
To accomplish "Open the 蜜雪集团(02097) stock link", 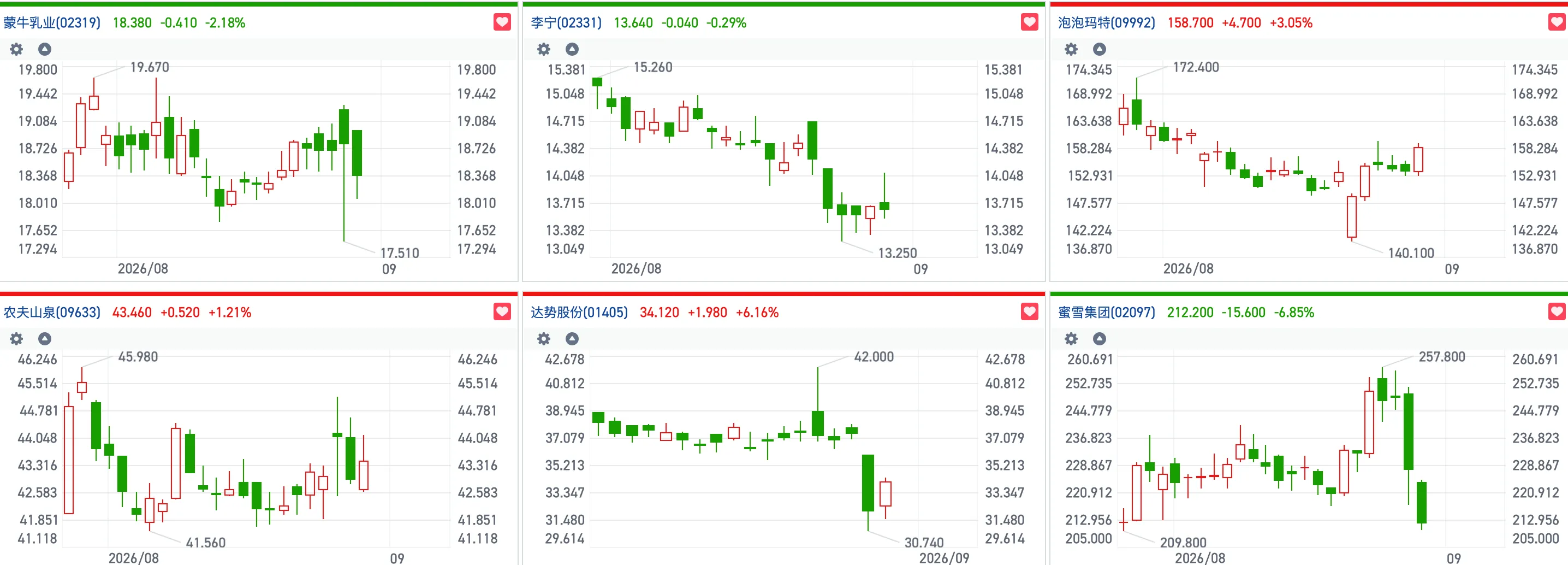I will point(1107,313).
